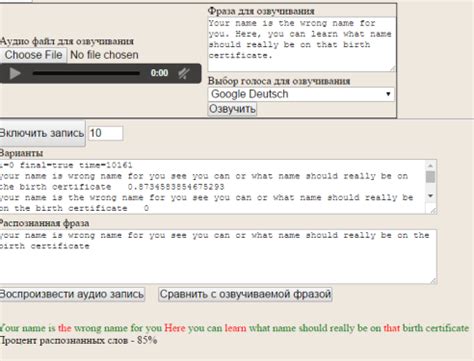Click the Варианты scrollbar thumb
474x361 pixels.
coord(430,177)
